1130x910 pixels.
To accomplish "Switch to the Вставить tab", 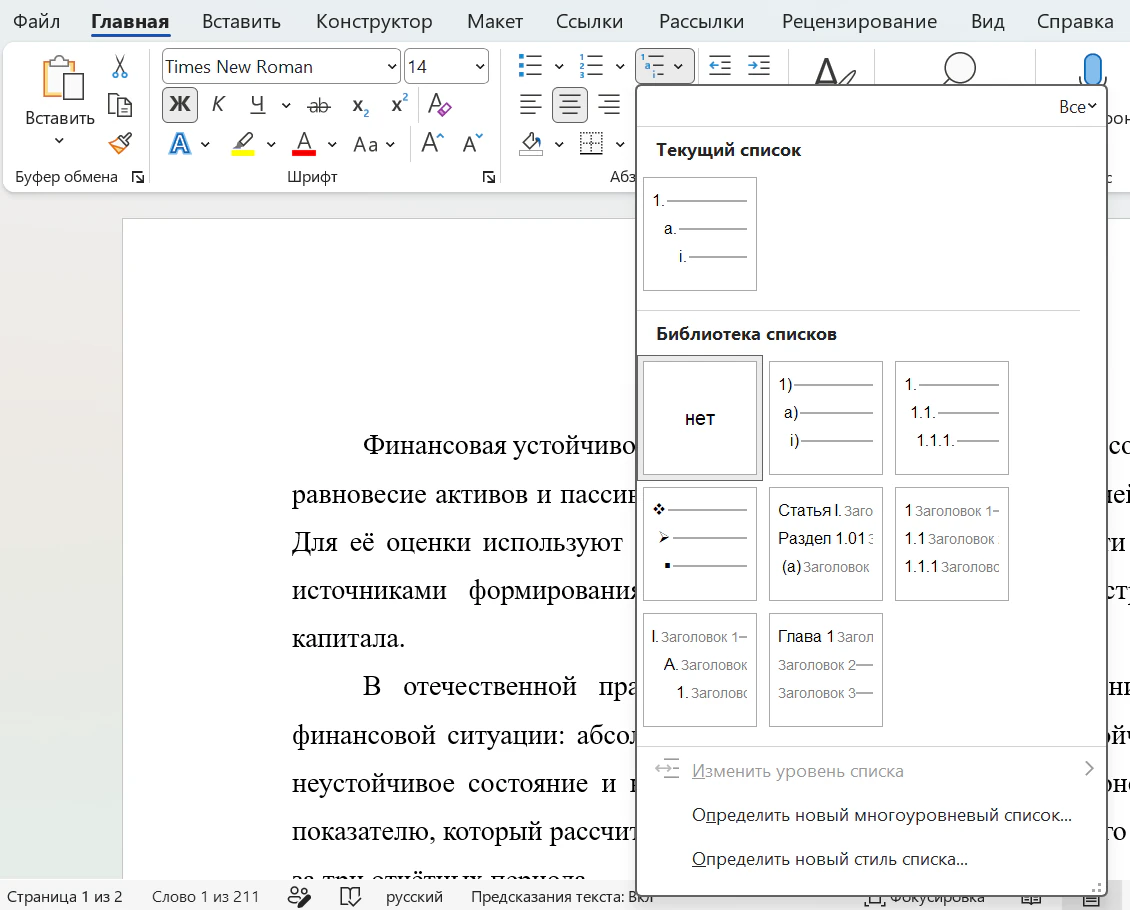I will click(241, 22).
